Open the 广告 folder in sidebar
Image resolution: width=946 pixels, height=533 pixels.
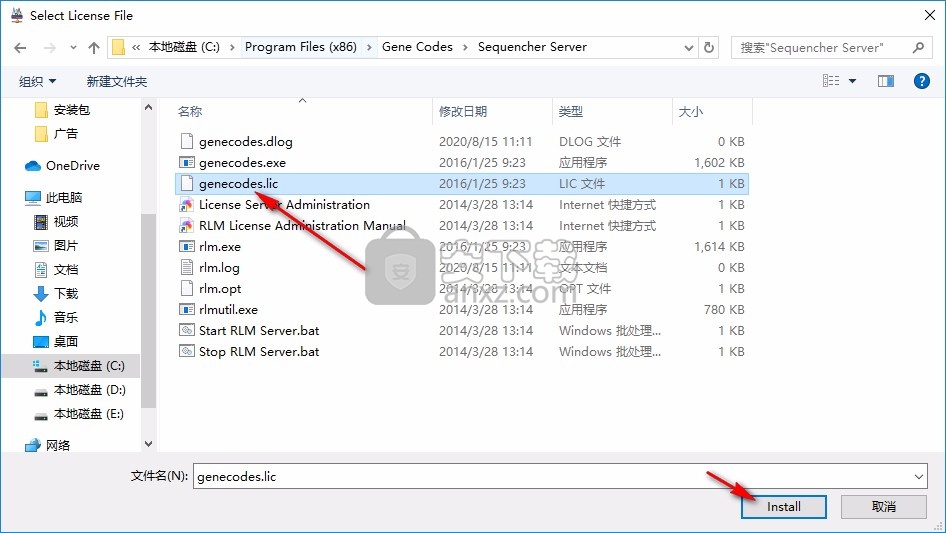[x=65, y=134]
